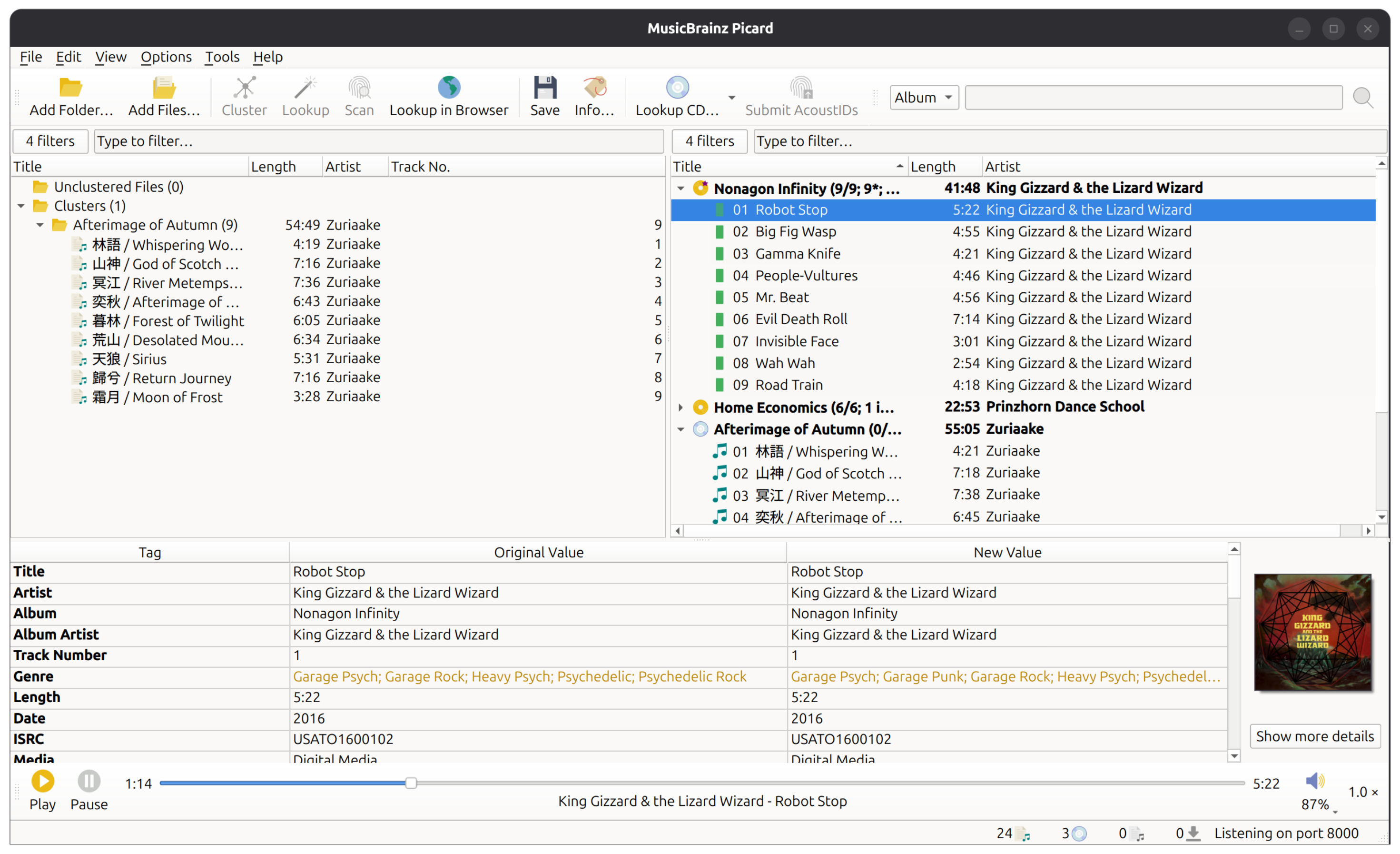This screenshot has width=1400, height=854.
Task: Open the Options menu
Action: pos(166,57)
